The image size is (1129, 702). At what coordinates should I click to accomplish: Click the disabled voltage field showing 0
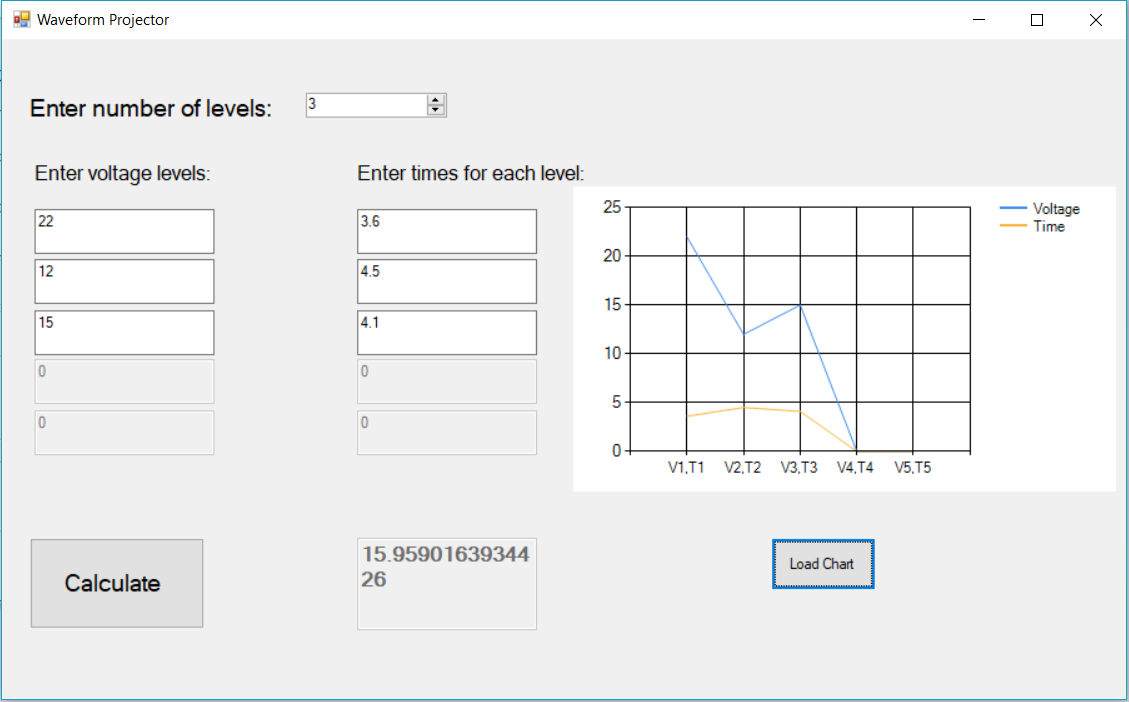point(123,382)
